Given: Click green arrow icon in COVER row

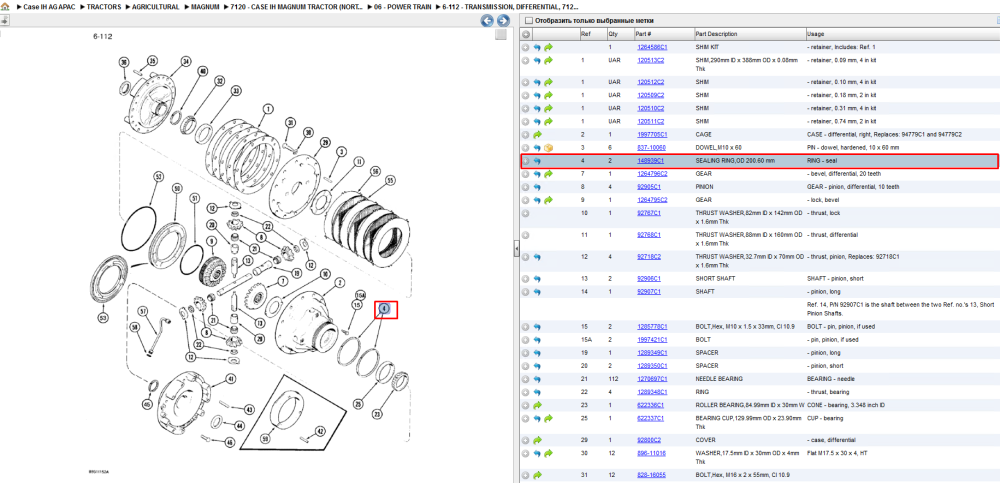Looking at the screenshot, I should 537,440.
